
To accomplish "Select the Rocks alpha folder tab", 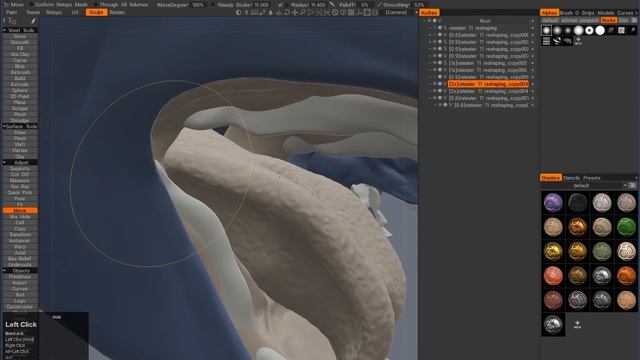I will coord(609,20).
